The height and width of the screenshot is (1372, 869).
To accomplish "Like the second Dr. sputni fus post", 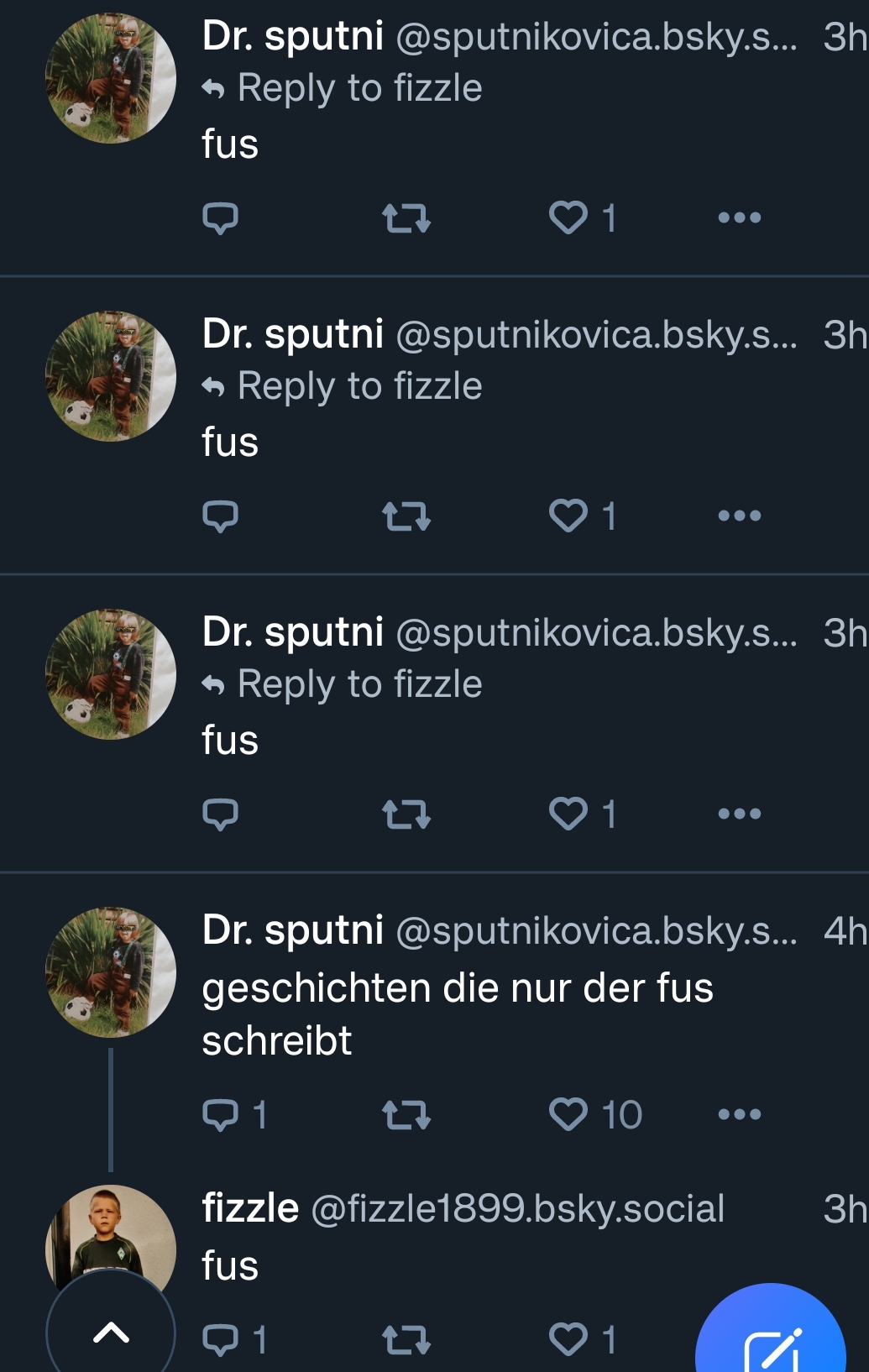I will (568, 516).
